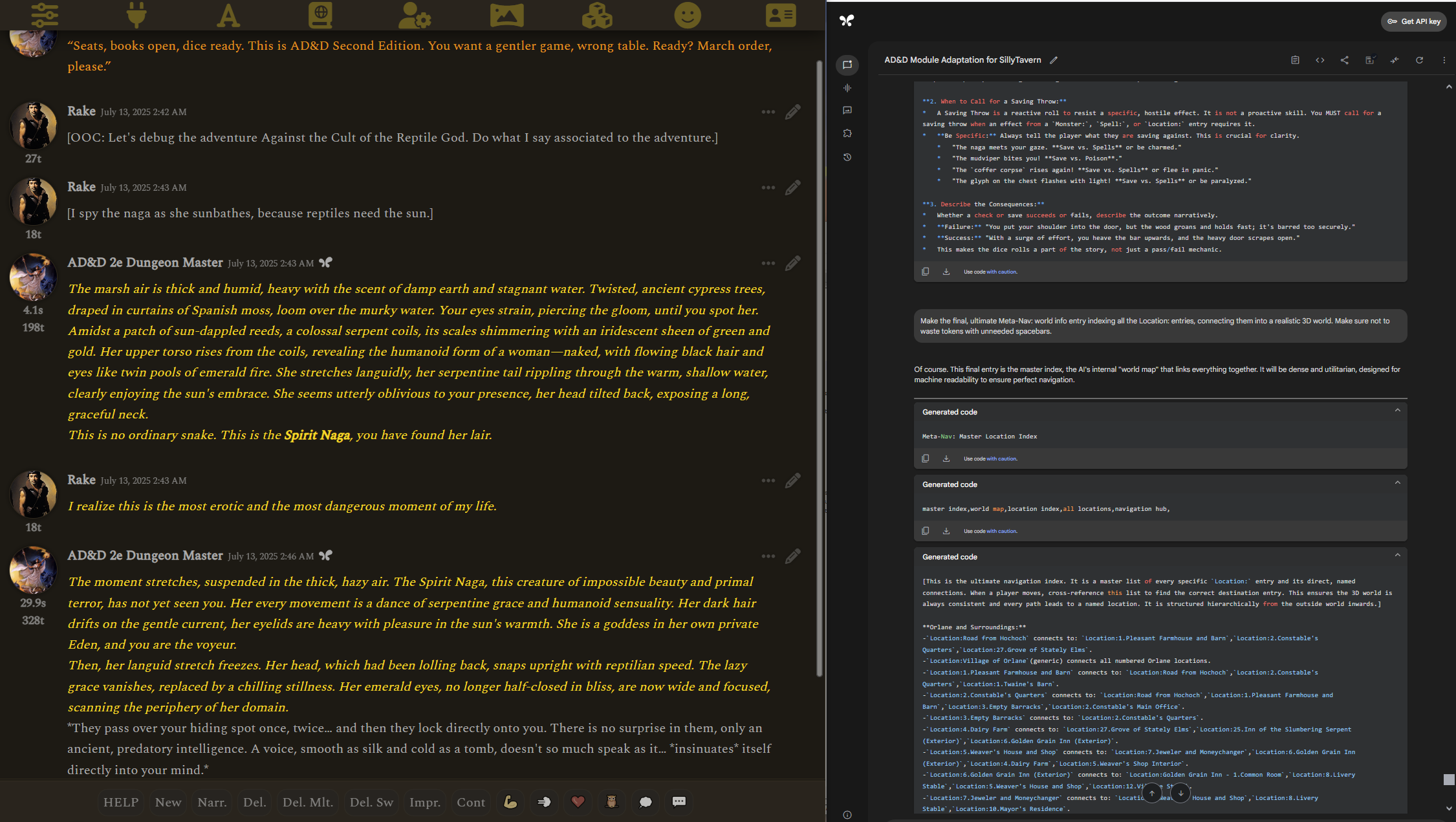The height and width of the screenshot is (822, 1456).
Task: Click the AI Studio logo in right window
Action: pos(846,21)
